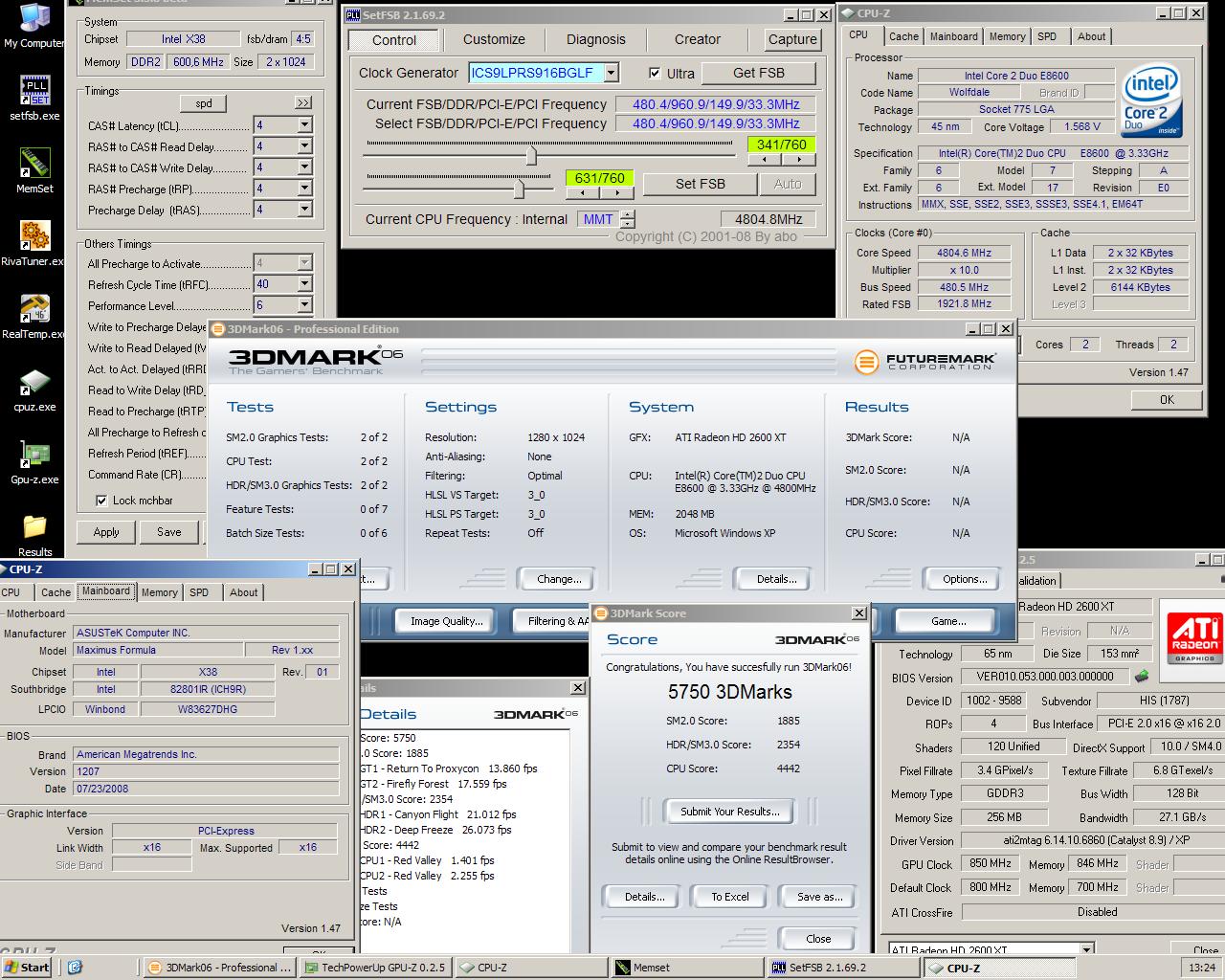The height and width of the screenshot is (980, 1225).
Task: Click the BIOS Version 1207 field
Action: [x=206, y=771]
